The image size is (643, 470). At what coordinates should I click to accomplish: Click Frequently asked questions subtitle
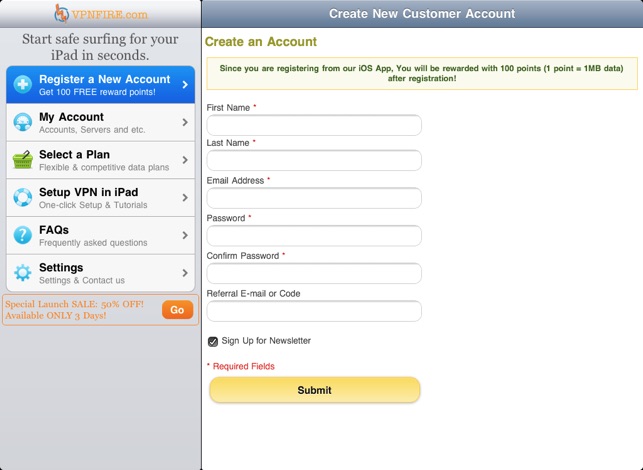tap(93, 243)
